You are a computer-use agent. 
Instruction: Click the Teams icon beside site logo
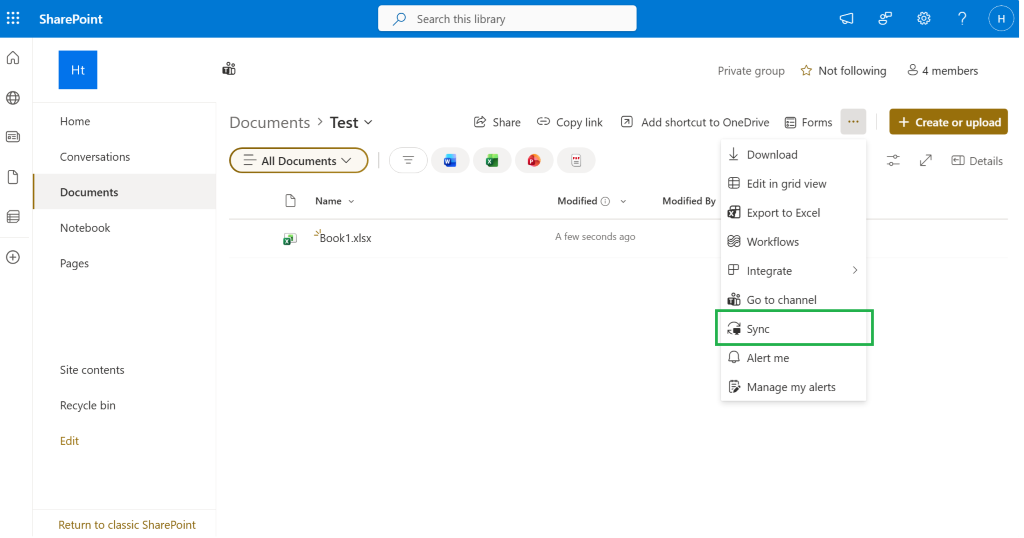coord(229,69)
